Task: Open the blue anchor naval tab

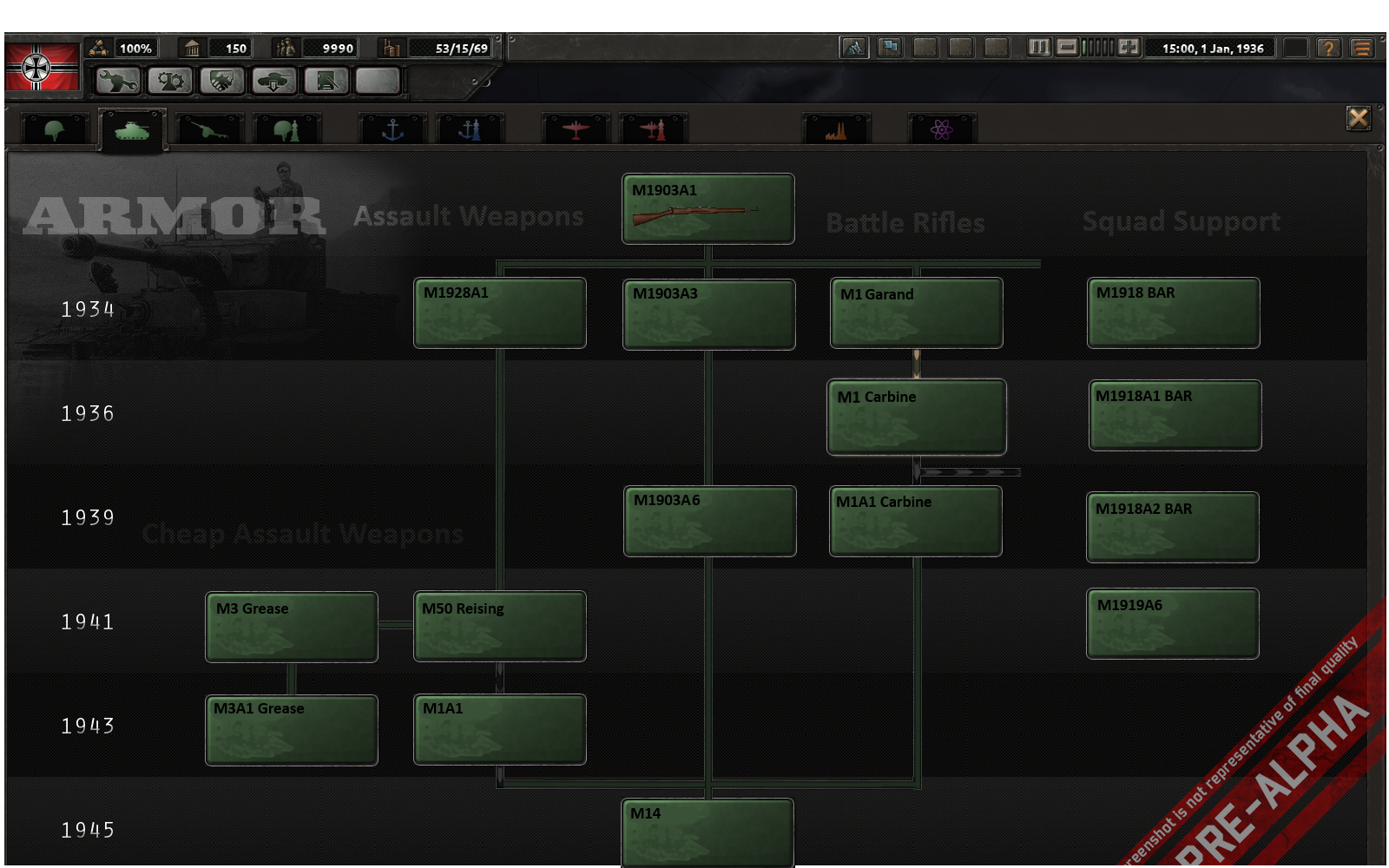Action: point(393,130)
